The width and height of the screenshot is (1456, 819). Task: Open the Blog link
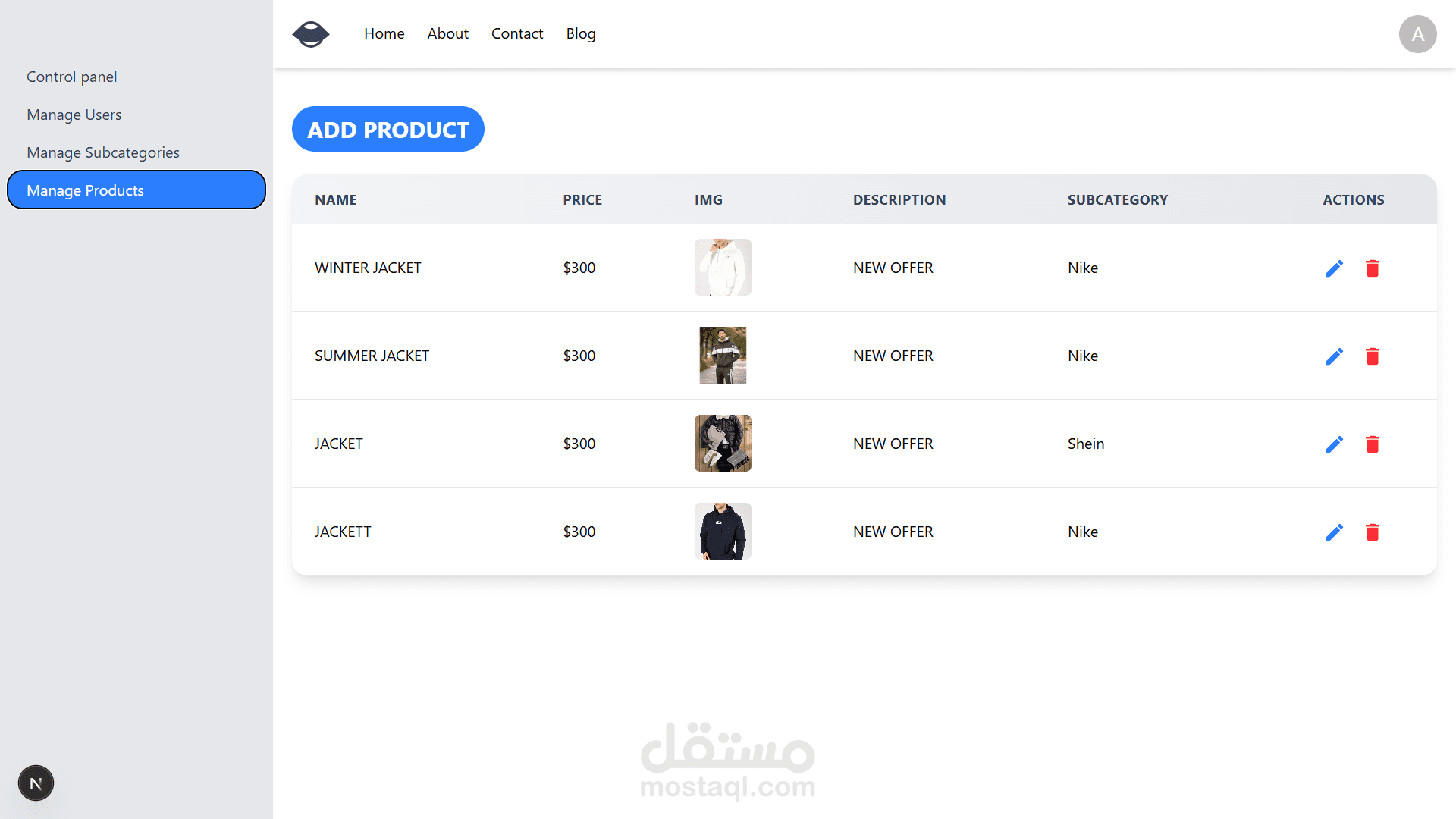coord(580,34)
